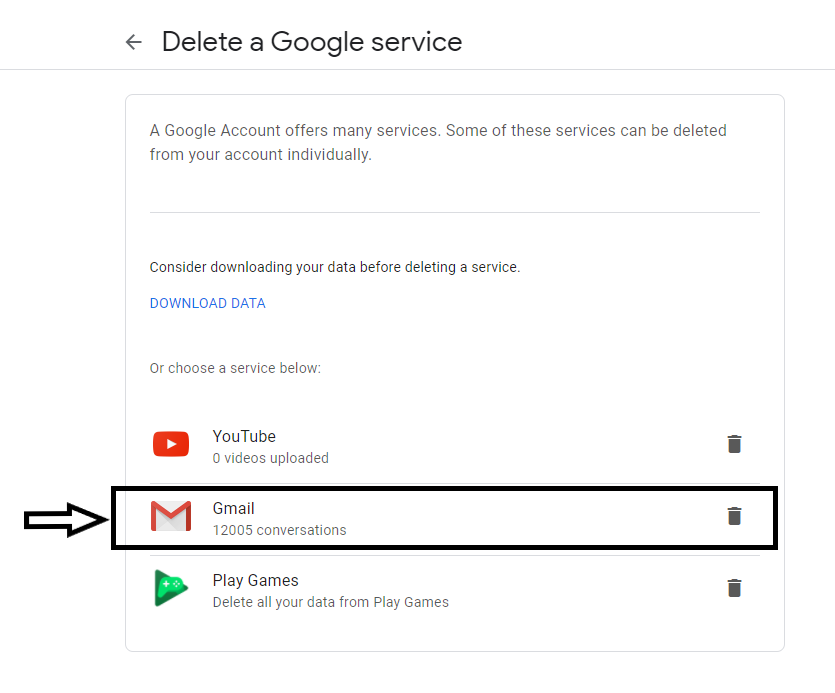
Task: Select the YouTube service name
Action: (x=244, y=436)
